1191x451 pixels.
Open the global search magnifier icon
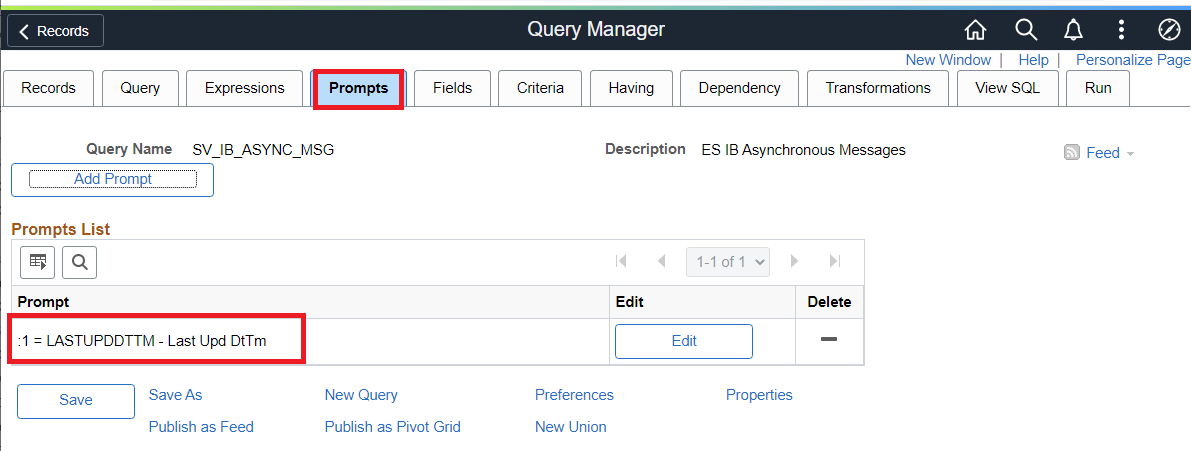tap(1026, 30)
